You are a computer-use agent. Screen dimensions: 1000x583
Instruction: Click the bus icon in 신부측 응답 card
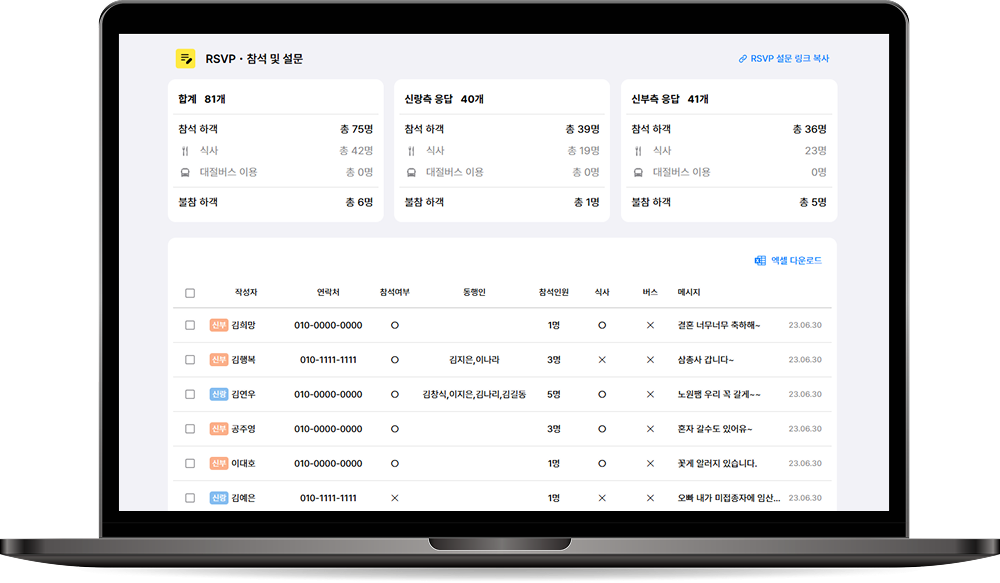[x=638, y=172]
